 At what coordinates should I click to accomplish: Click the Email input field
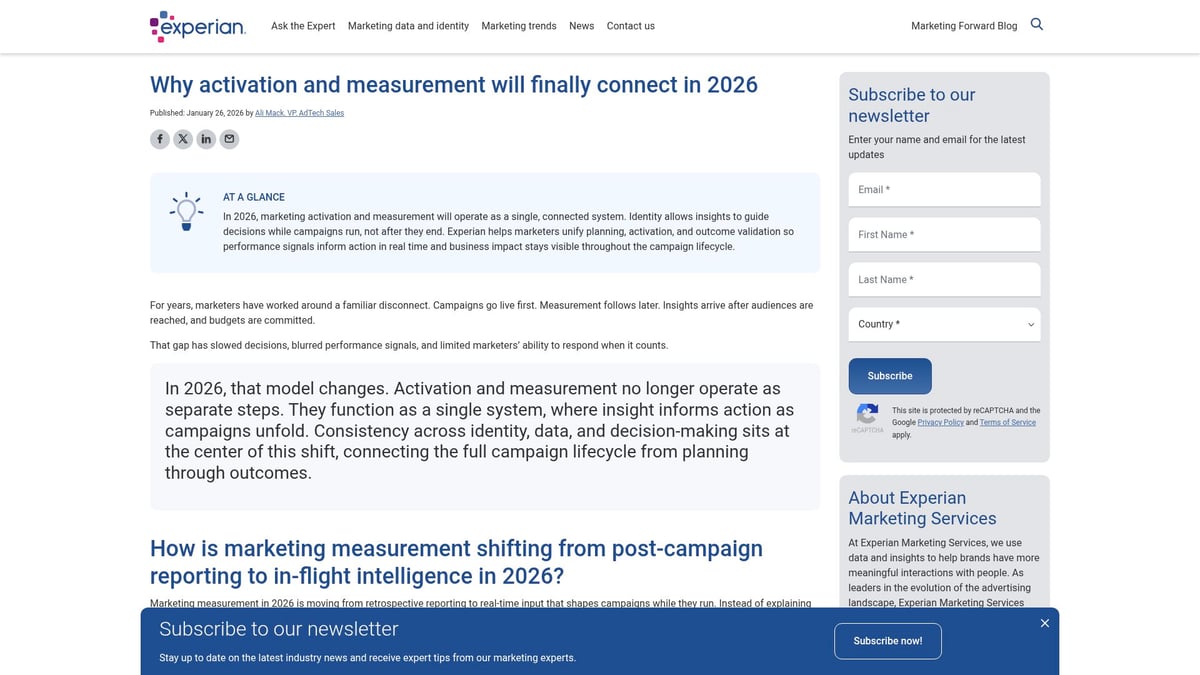pyautogui.click(x=943, y=189)
